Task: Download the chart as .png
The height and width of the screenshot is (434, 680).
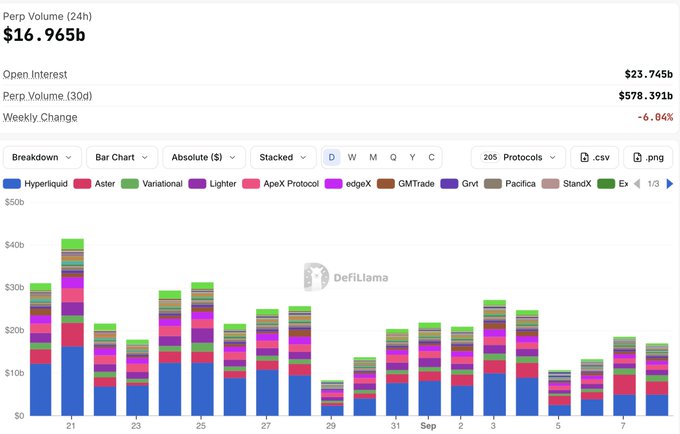Action: point(648,157)
